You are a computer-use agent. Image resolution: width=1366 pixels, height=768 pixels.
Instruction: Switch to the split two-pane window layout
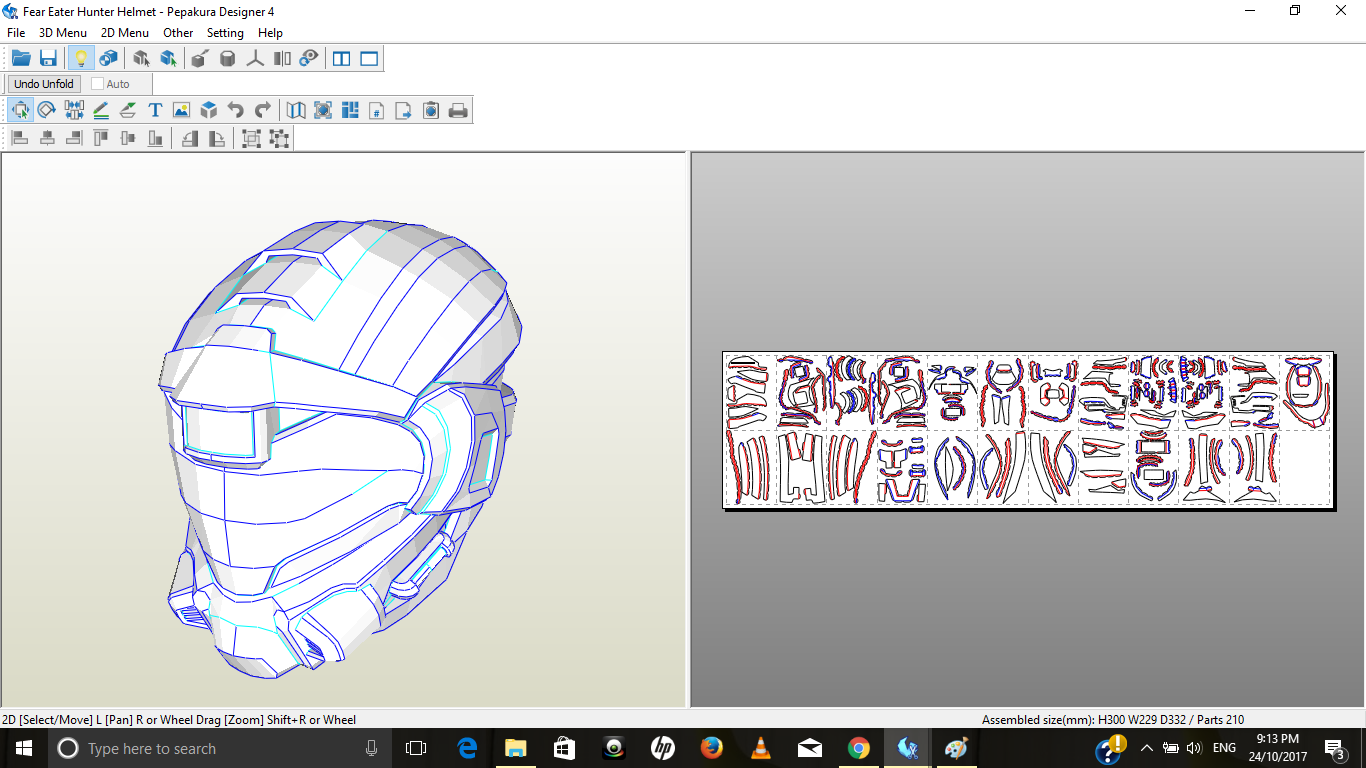pyautogui.click(x=342, y=59)
